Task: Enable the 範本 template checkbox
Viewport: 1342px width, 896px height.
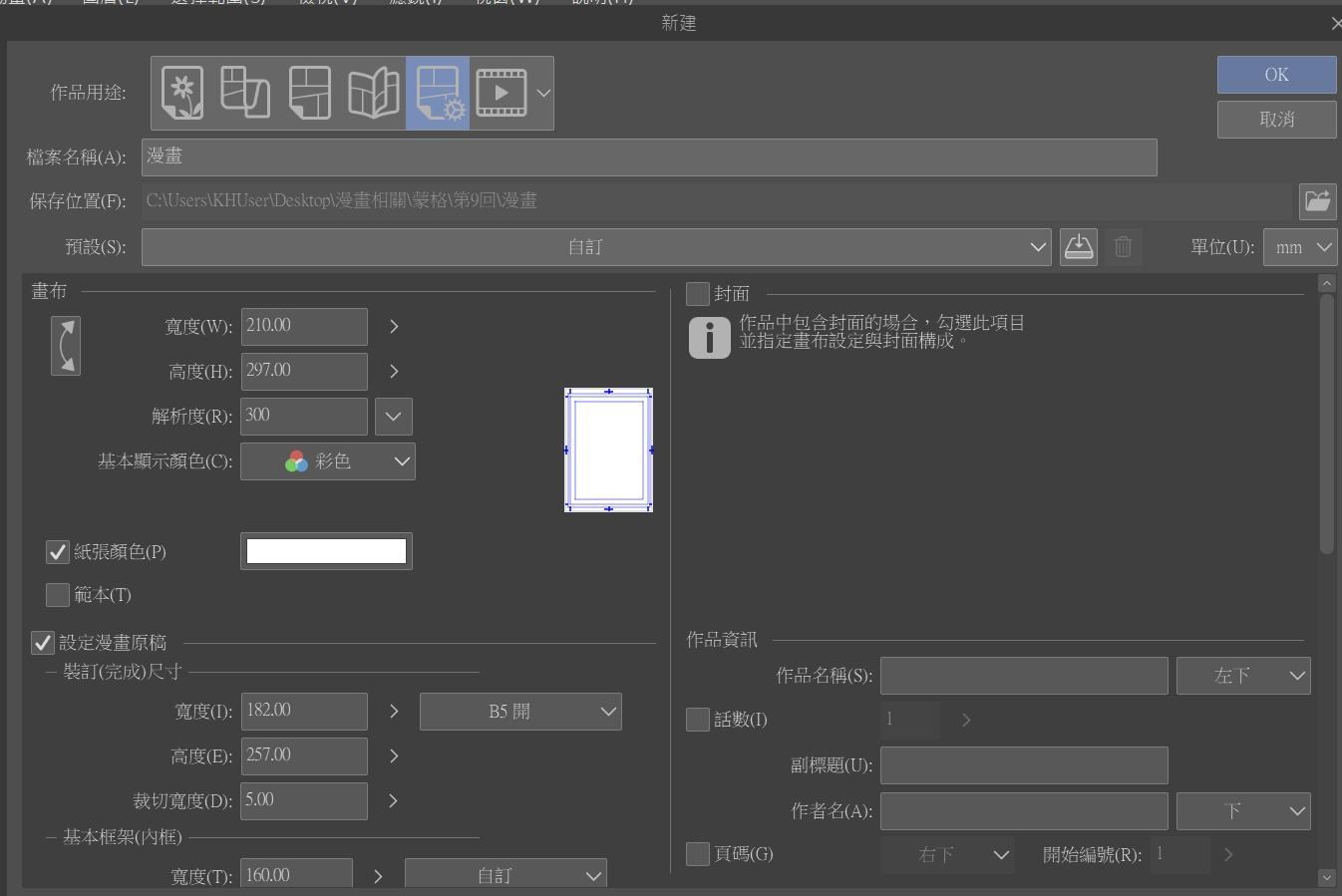Action: [x=58, y=595]
